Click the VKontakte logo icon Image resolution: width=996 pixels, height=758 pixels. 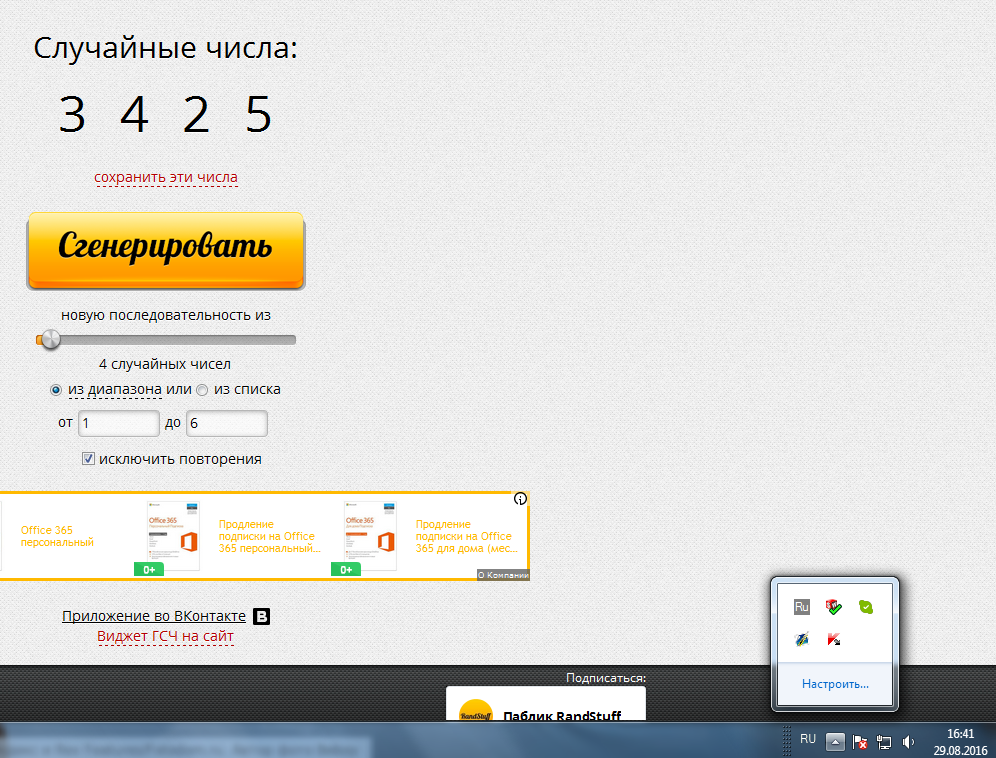tap(262, 616)
